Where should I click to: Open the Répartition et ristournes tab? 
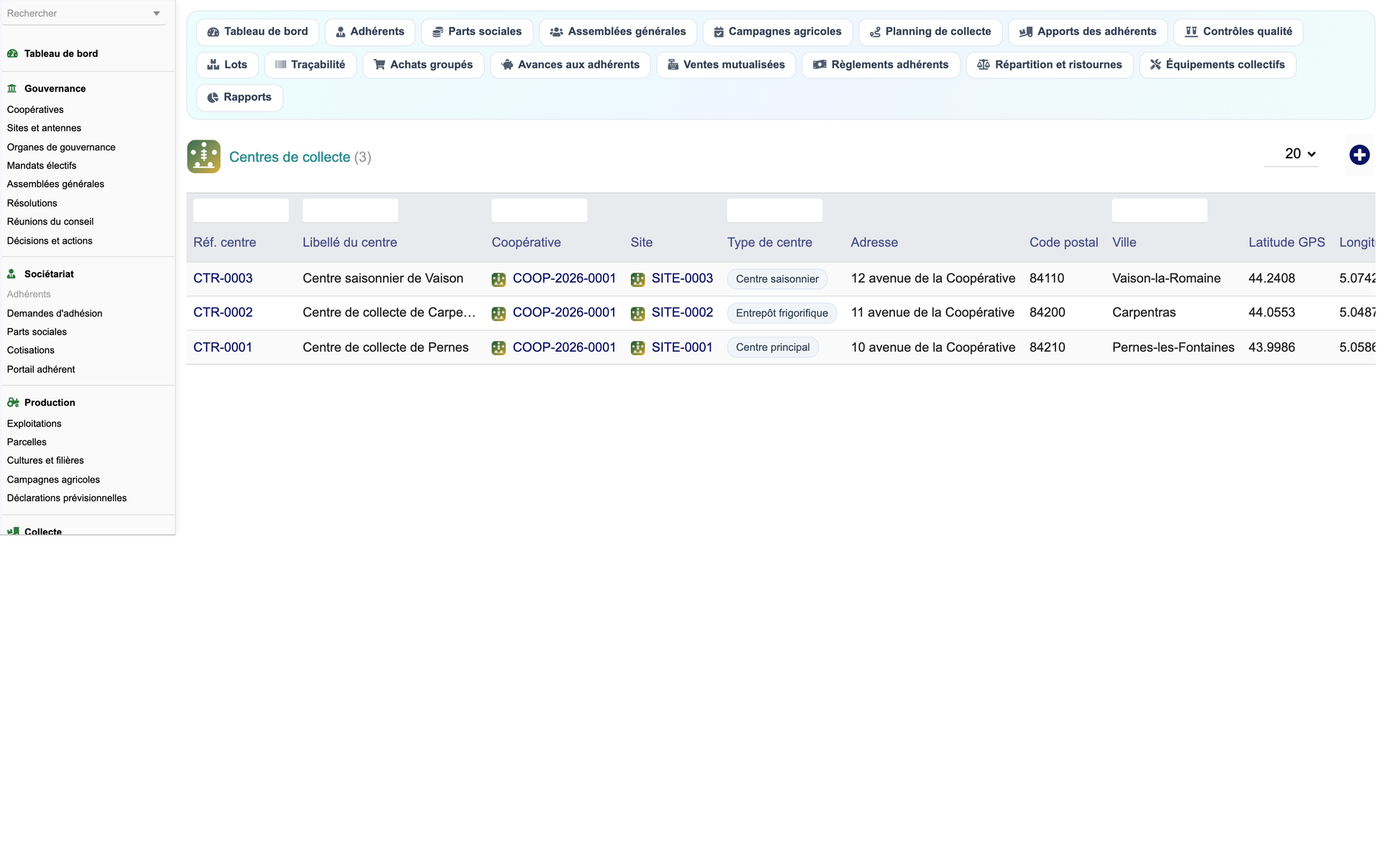(1050, 65)
